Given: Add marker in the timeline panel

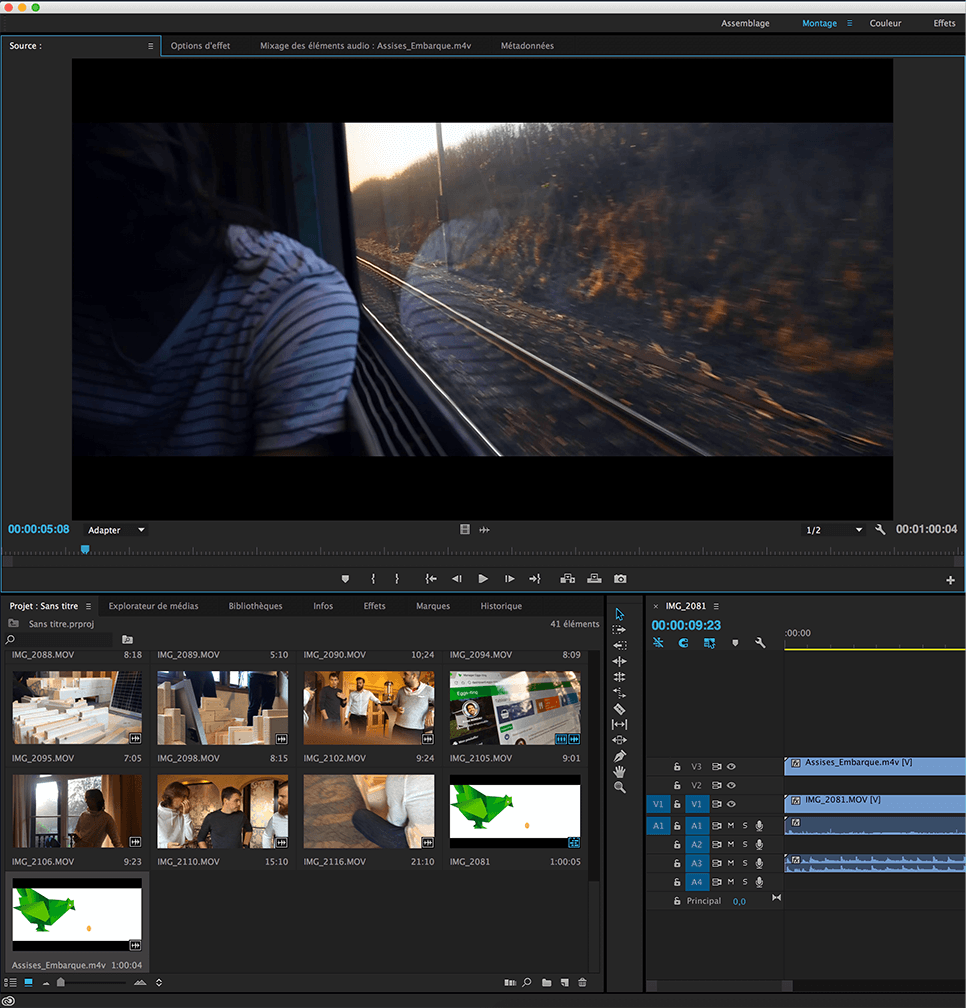Looking at the screenshot, I should (x=735, y=643).
